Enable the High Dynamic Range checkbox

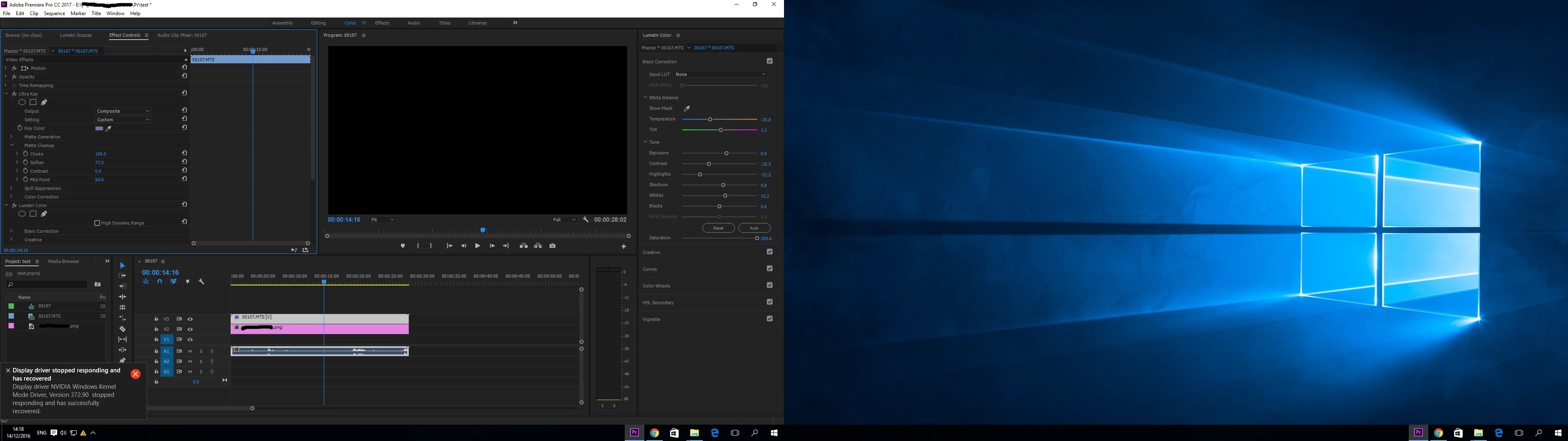click(98, 223)
